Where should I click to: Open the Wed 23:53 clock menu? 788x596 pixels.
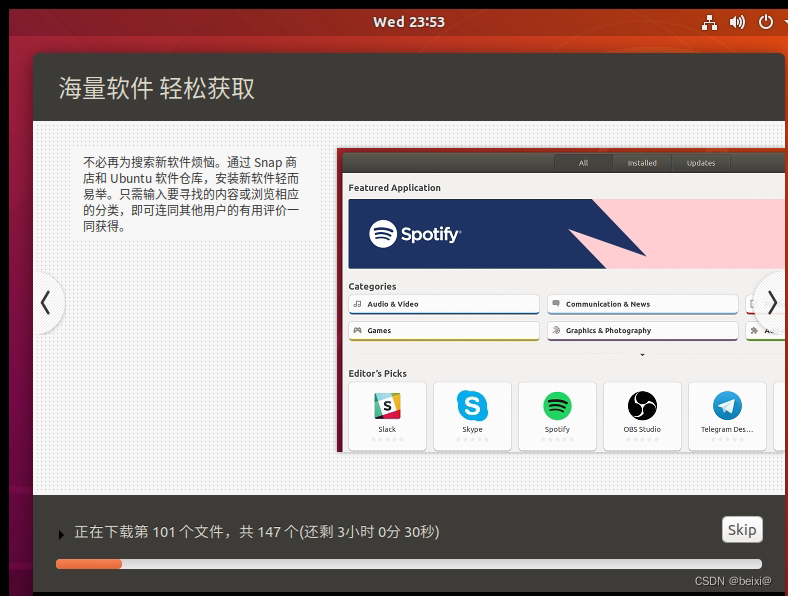click(409, 22)
